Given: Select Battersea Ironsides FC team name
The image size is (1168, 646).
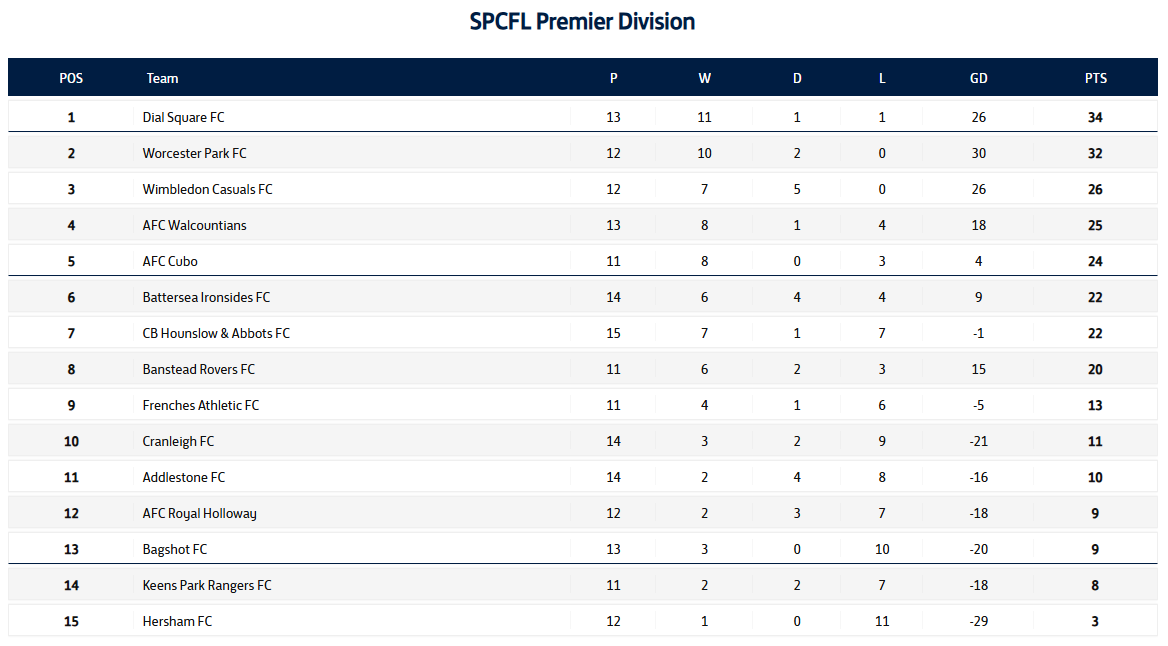Looking at the screenshot, I should (206, 297).
